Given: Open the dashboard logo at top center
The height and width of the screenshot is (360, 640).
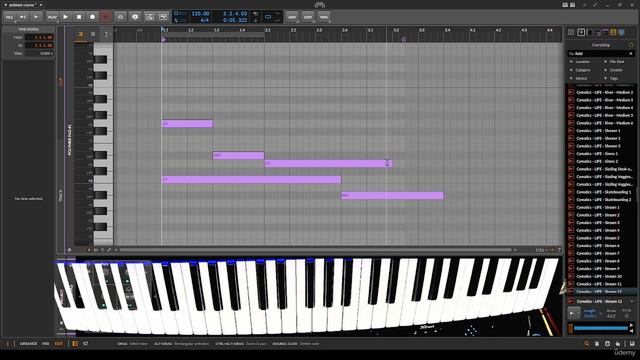Looking at the screenshot, I should click(x=320, y=5).
